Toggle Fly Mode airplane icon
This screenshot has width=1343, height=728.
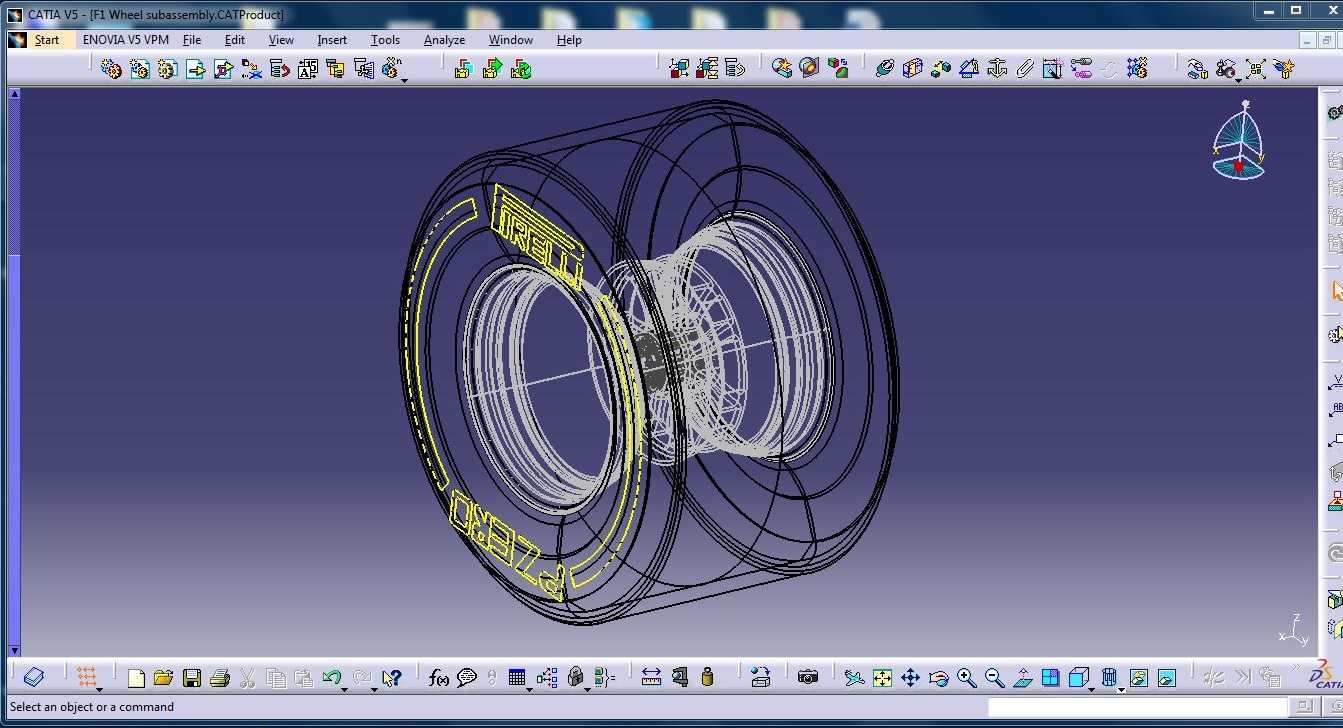pos(854,677)
